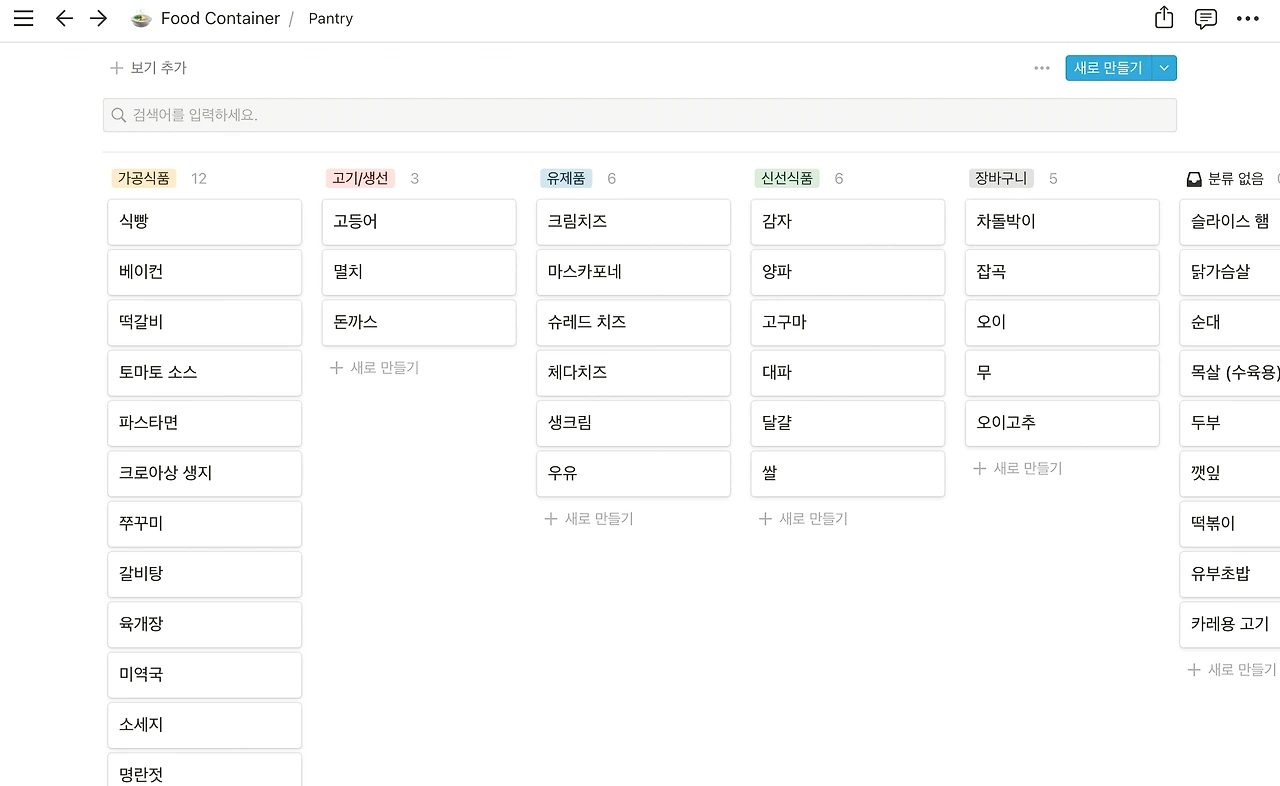1280x786 pixels.
Task: Open the 차돌박이 card
Action: (x=1062, y=222)
